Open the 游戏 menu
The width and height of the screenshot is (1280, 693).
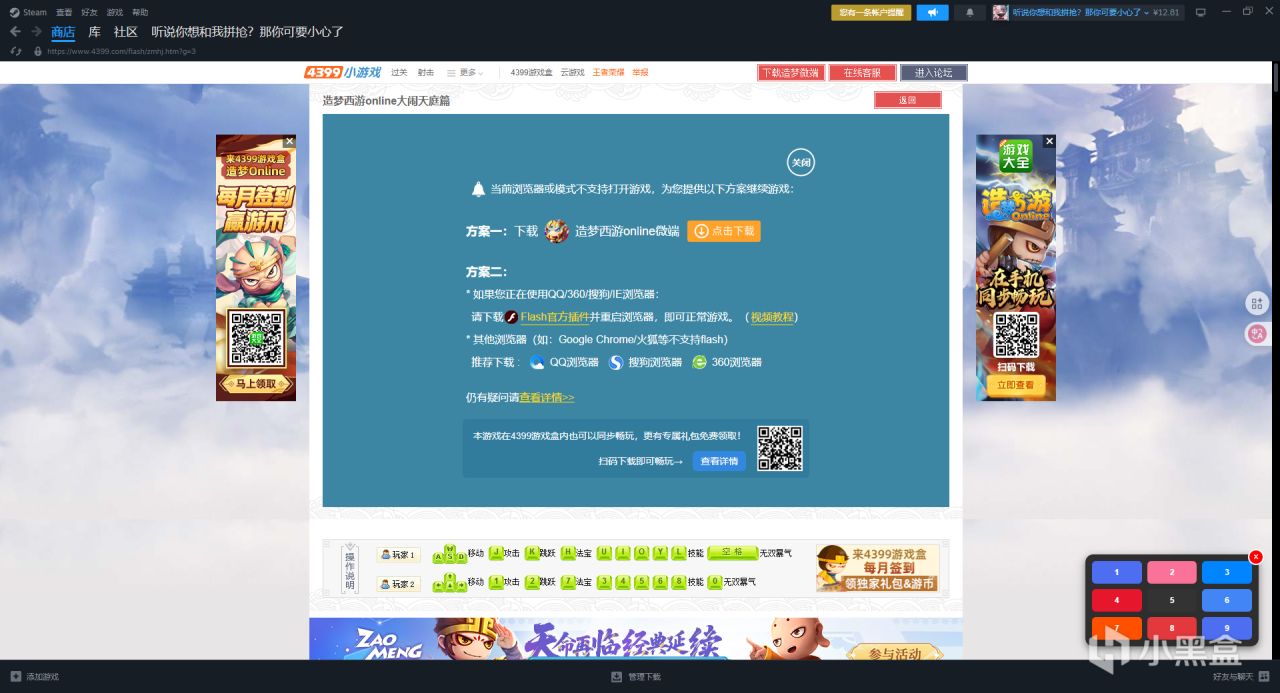pos(115,12)
